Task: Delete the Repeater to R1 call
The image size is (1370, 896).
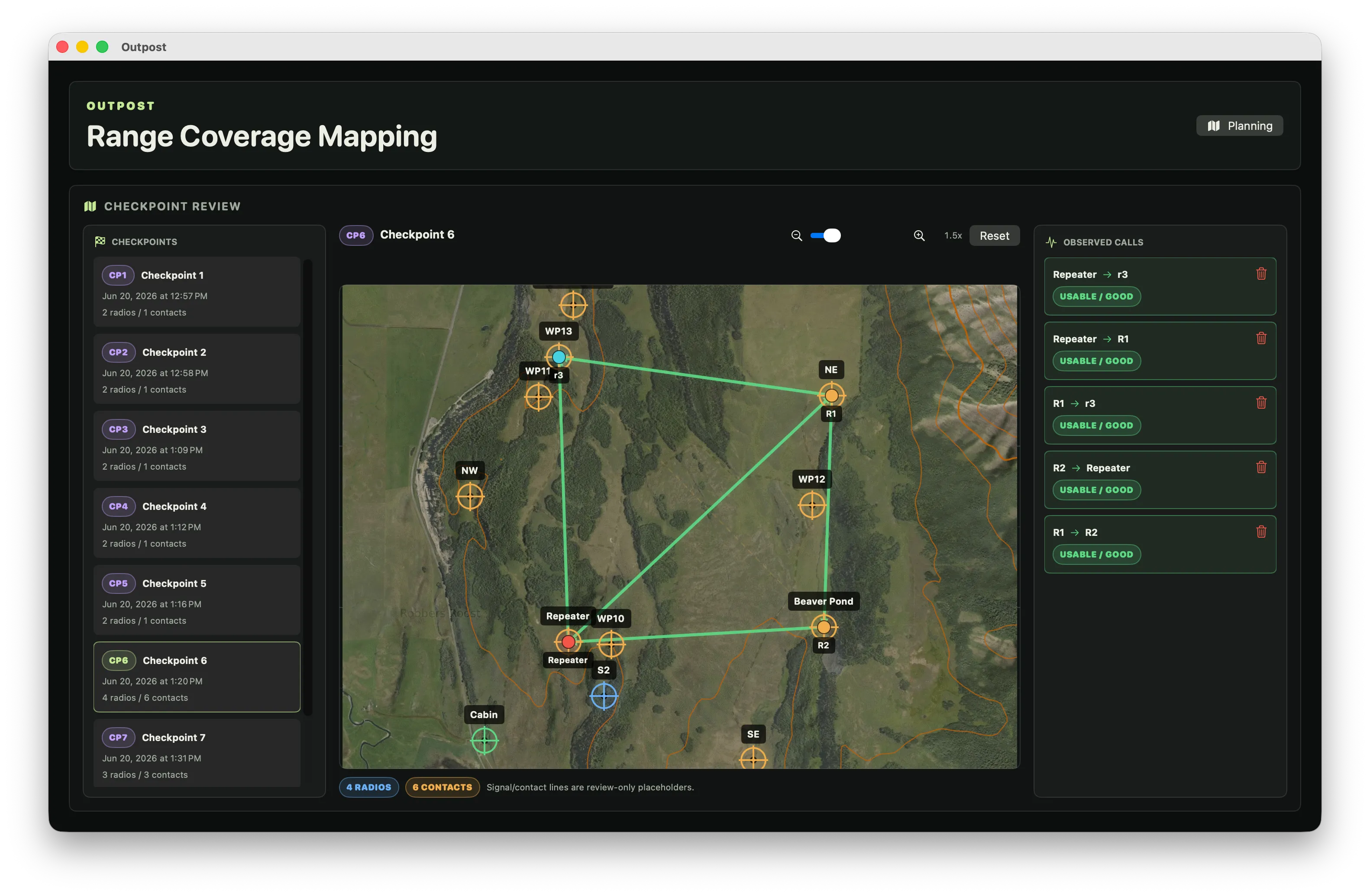Action: pyautogui.click(x=1260, y=338)
